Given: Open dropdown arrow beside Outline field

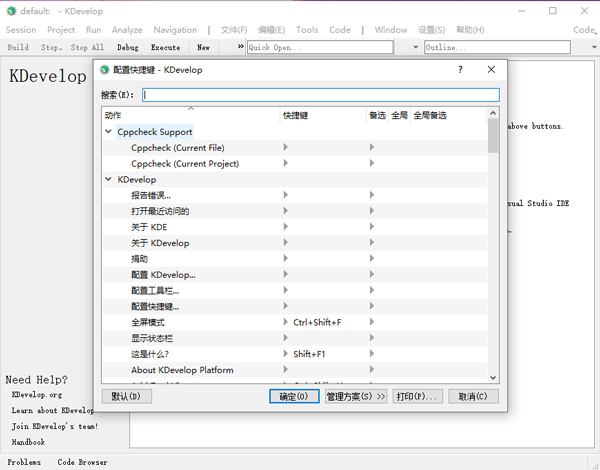Looking at the screenshot, I should pos(594,47).
